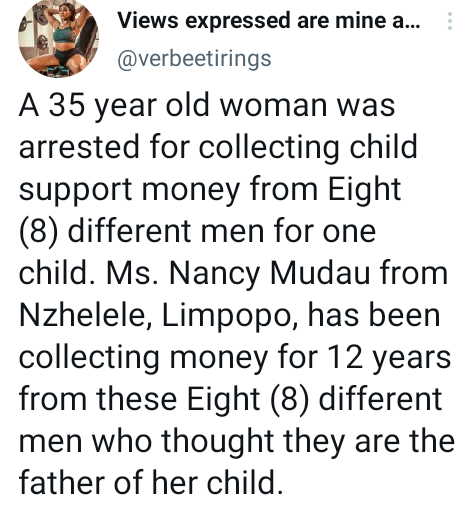Open the three-dot more options menu
This screenshot has width=474, height=517.
point(450,21)
